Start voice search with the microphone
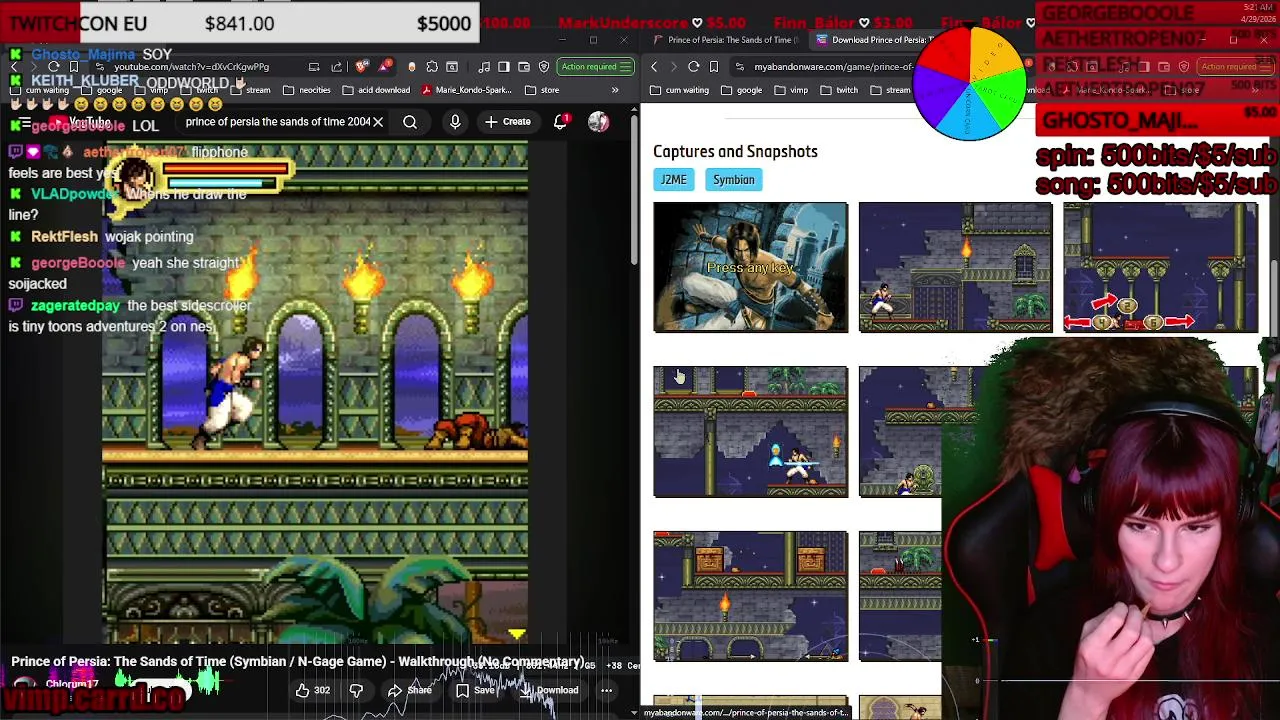Viewport: 1280px width, 720px height. pyautogui.click(x=455, y=122)
